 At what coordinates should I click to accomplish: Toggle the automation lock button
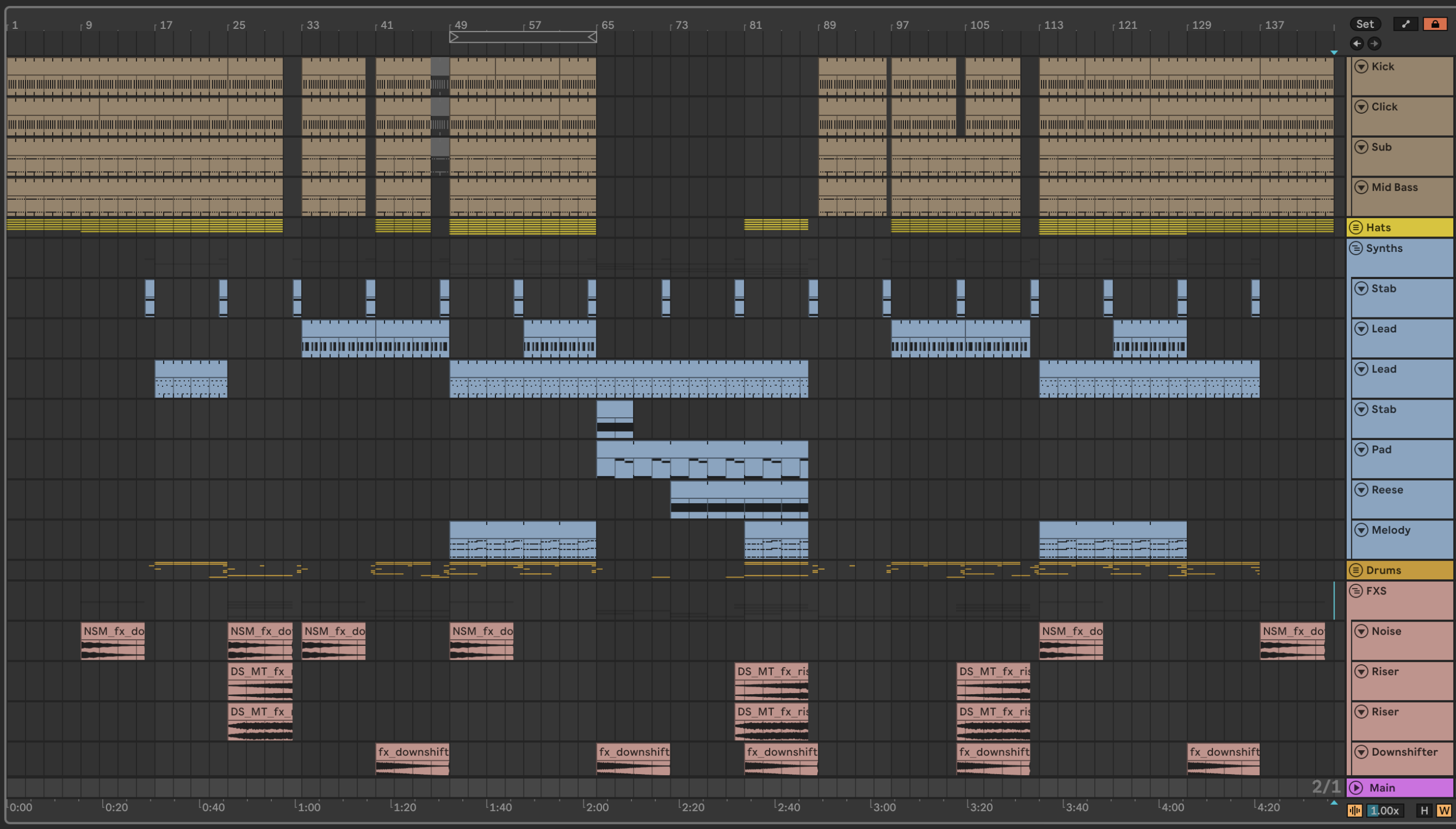click(x=1434, y=24)
